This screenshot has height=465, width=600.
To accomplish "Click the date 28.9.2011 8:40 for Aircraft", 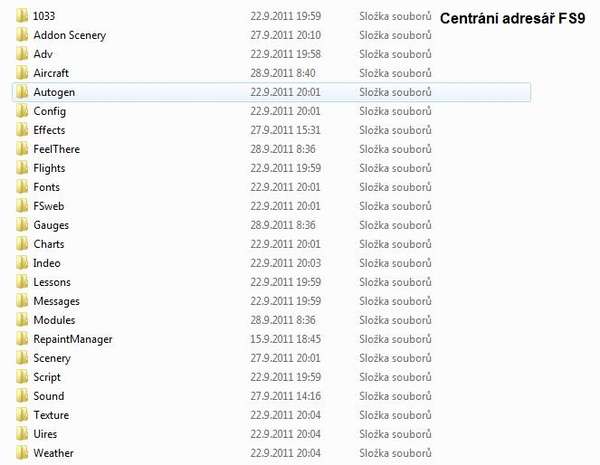I will click(x=283, y=73).
